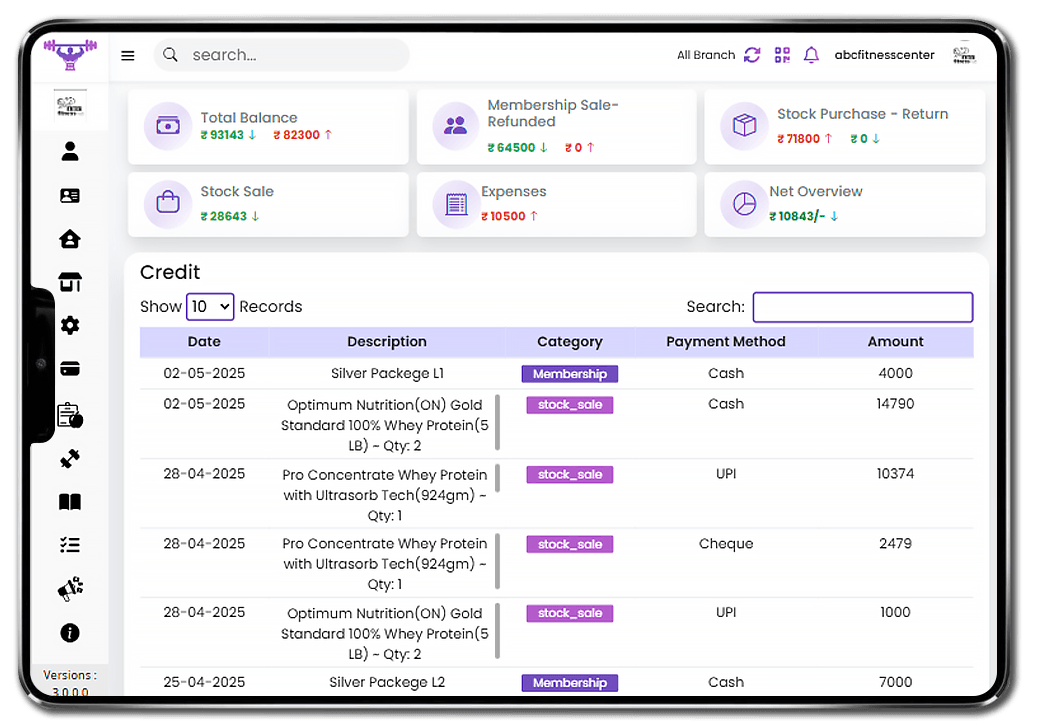Open the diet plan clipboard icon
This screenshot has height=728, width=1040.
[x=70, y=415]
